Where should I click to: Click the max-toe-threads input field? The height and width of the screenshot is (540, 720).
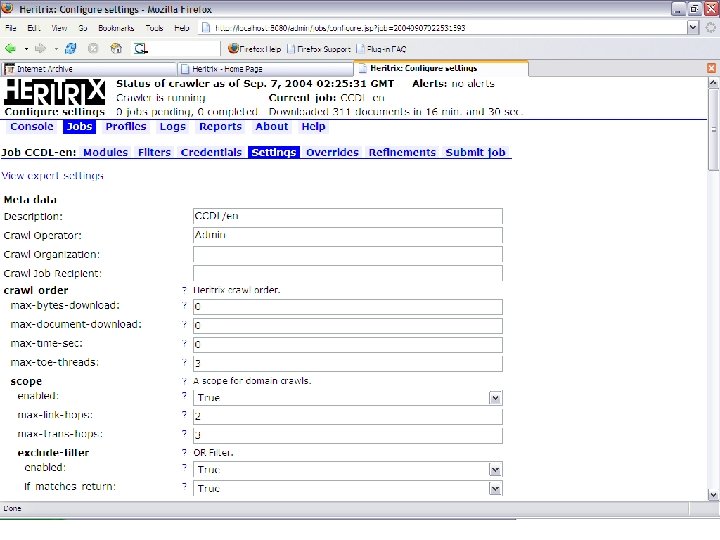point(348,363)
